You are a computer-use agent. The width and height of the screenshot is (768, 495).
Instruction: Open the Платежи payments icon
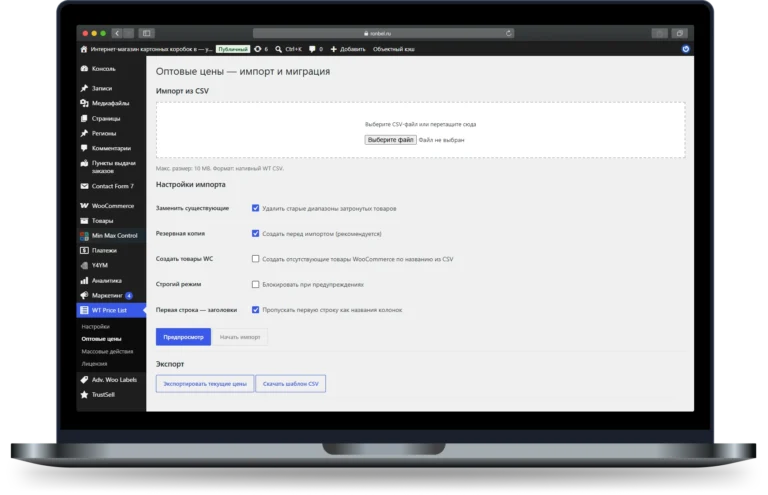click(84, 251)
